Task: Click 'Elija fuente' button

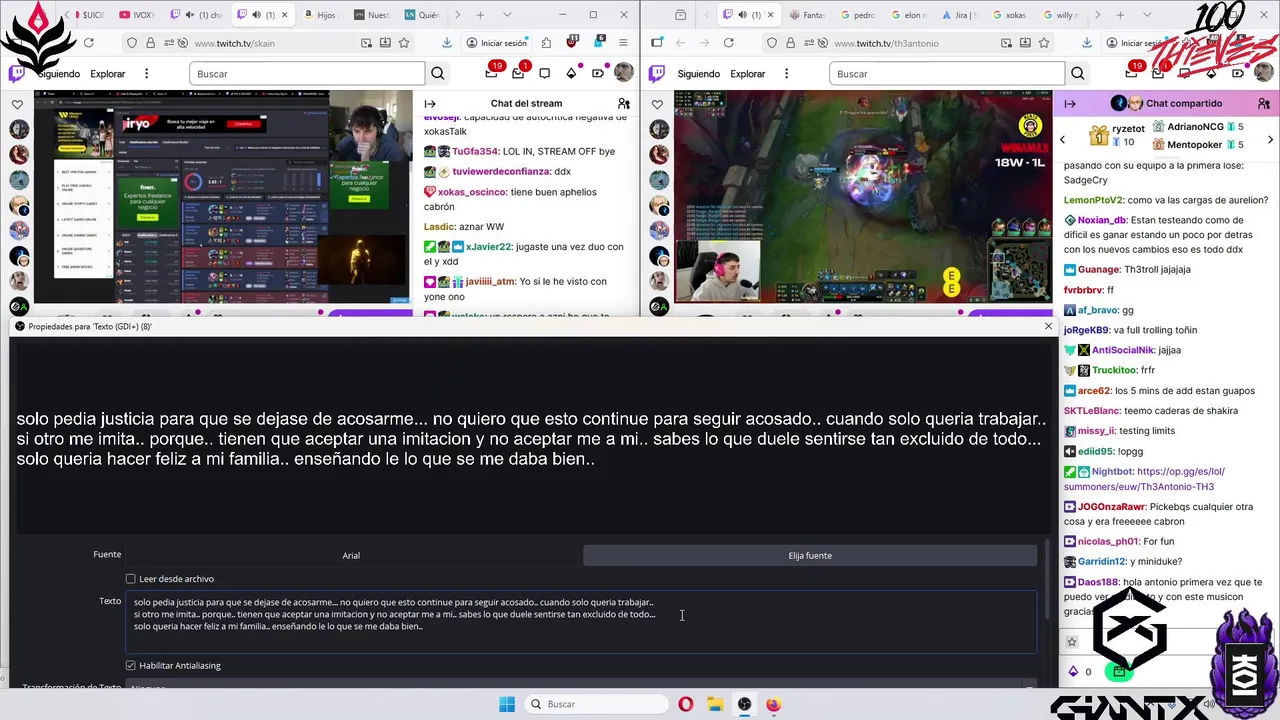Action: tap(810, 555)
